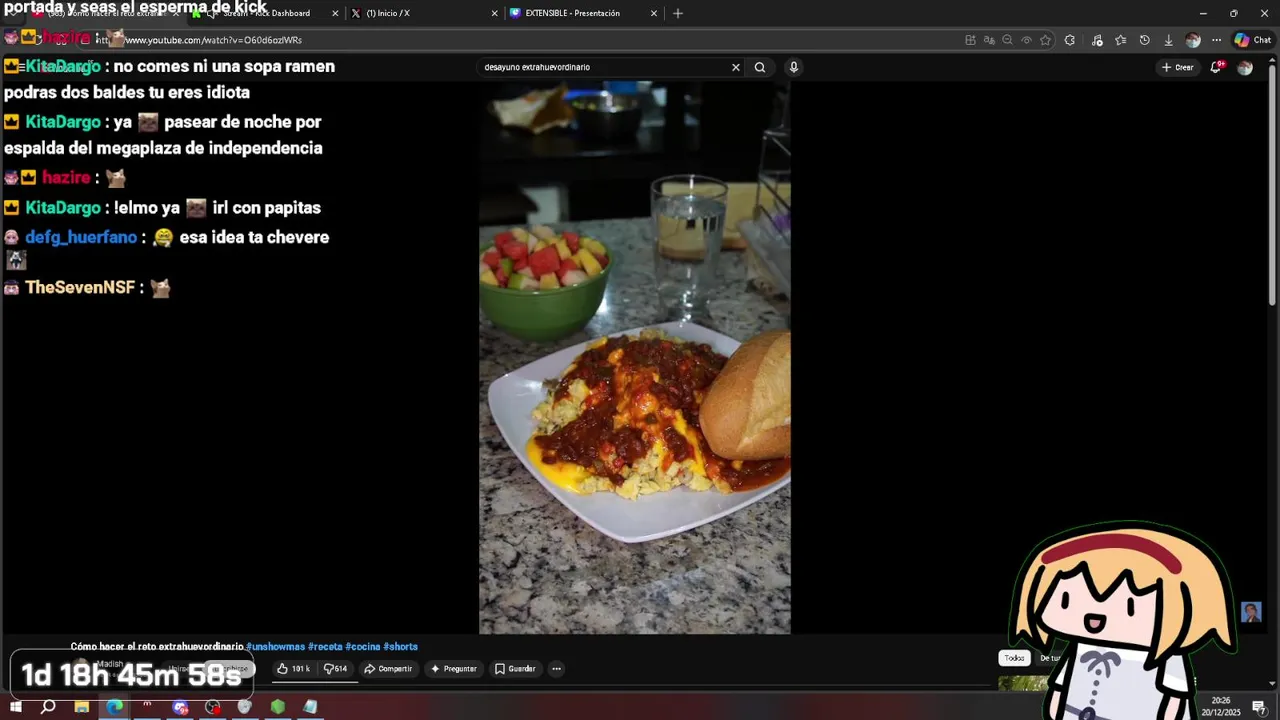The height and width of the screenshot is (720, 1280).
Task: Click the 'desayuno extrahuevordinario' search field
Action: click(x=605, y=67)
